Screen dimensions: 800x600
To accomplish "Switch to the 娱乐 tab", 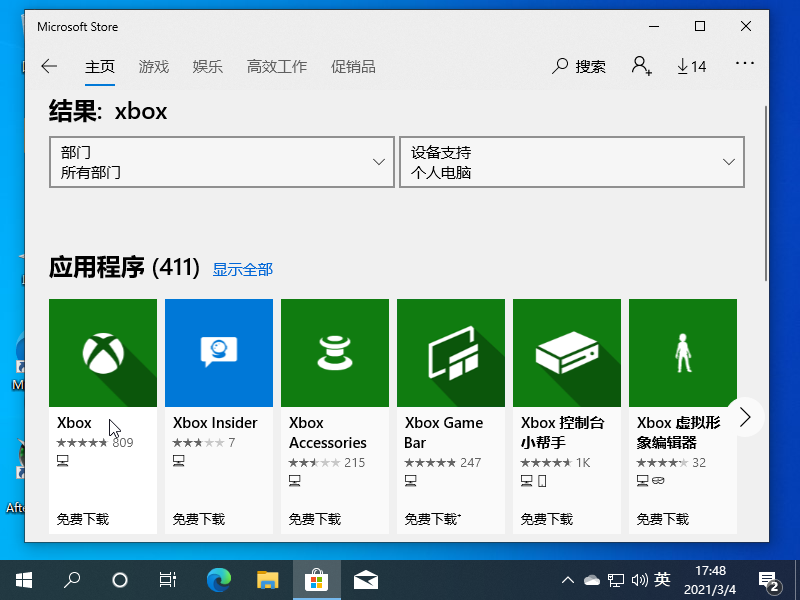I will tap(208, 67).
